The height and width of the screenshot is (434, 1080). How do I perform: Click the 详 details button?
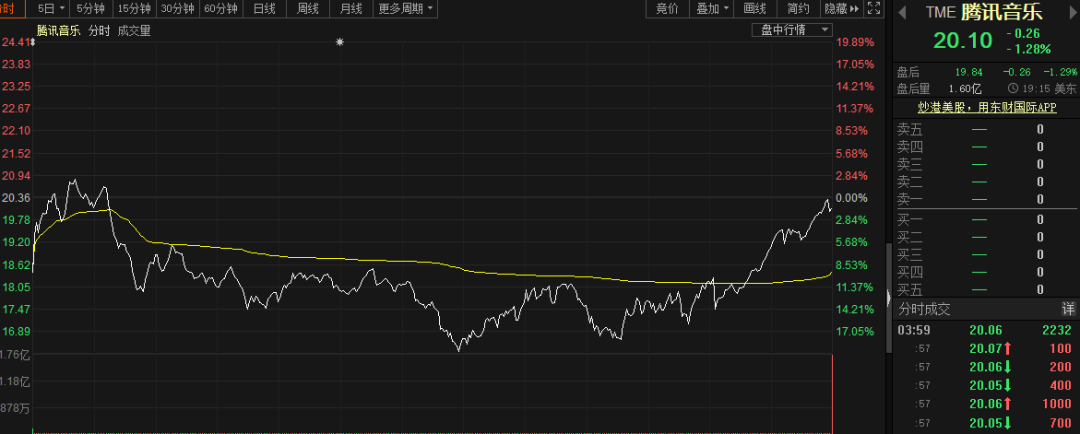[1067, 309]
